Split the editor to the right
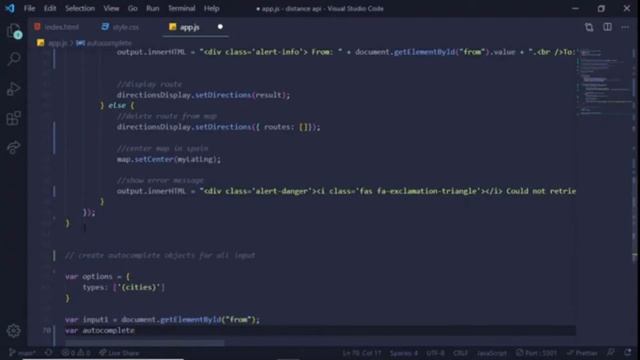640x360 pixels. click(x=607, y=27)
